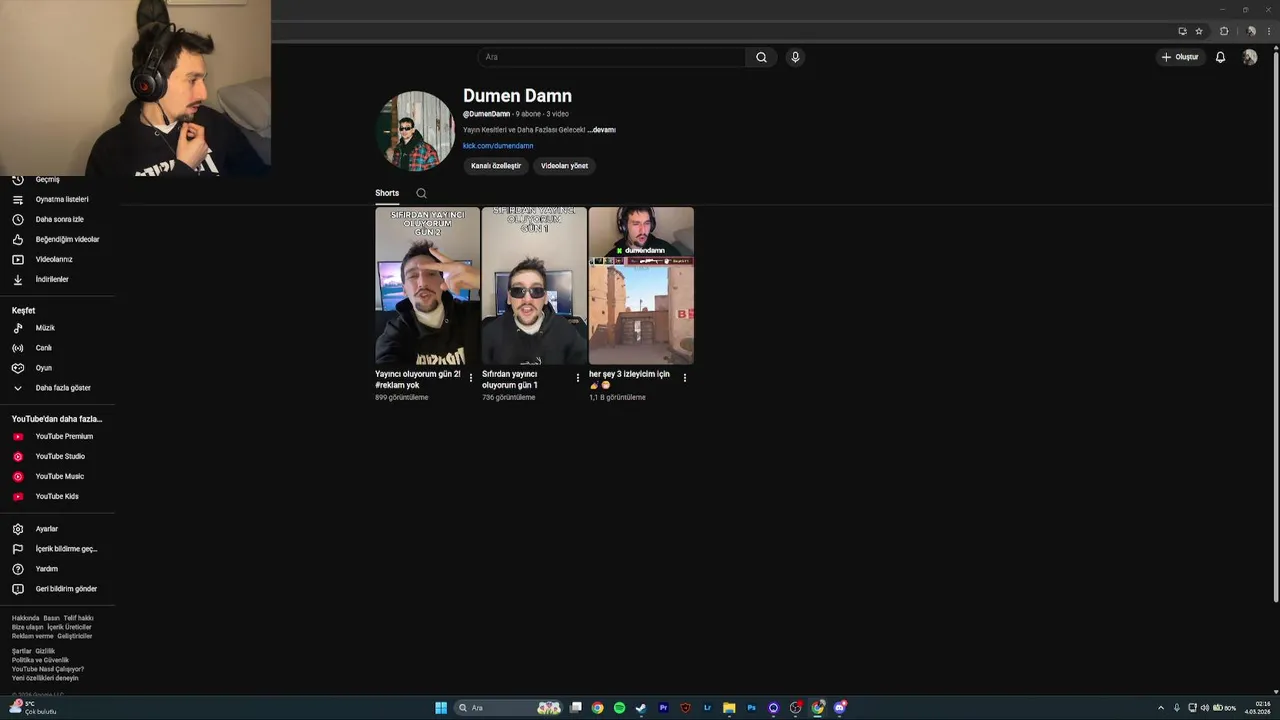Expand channel description with ...devamı
Screen dimensions: 1280x720
602,130
